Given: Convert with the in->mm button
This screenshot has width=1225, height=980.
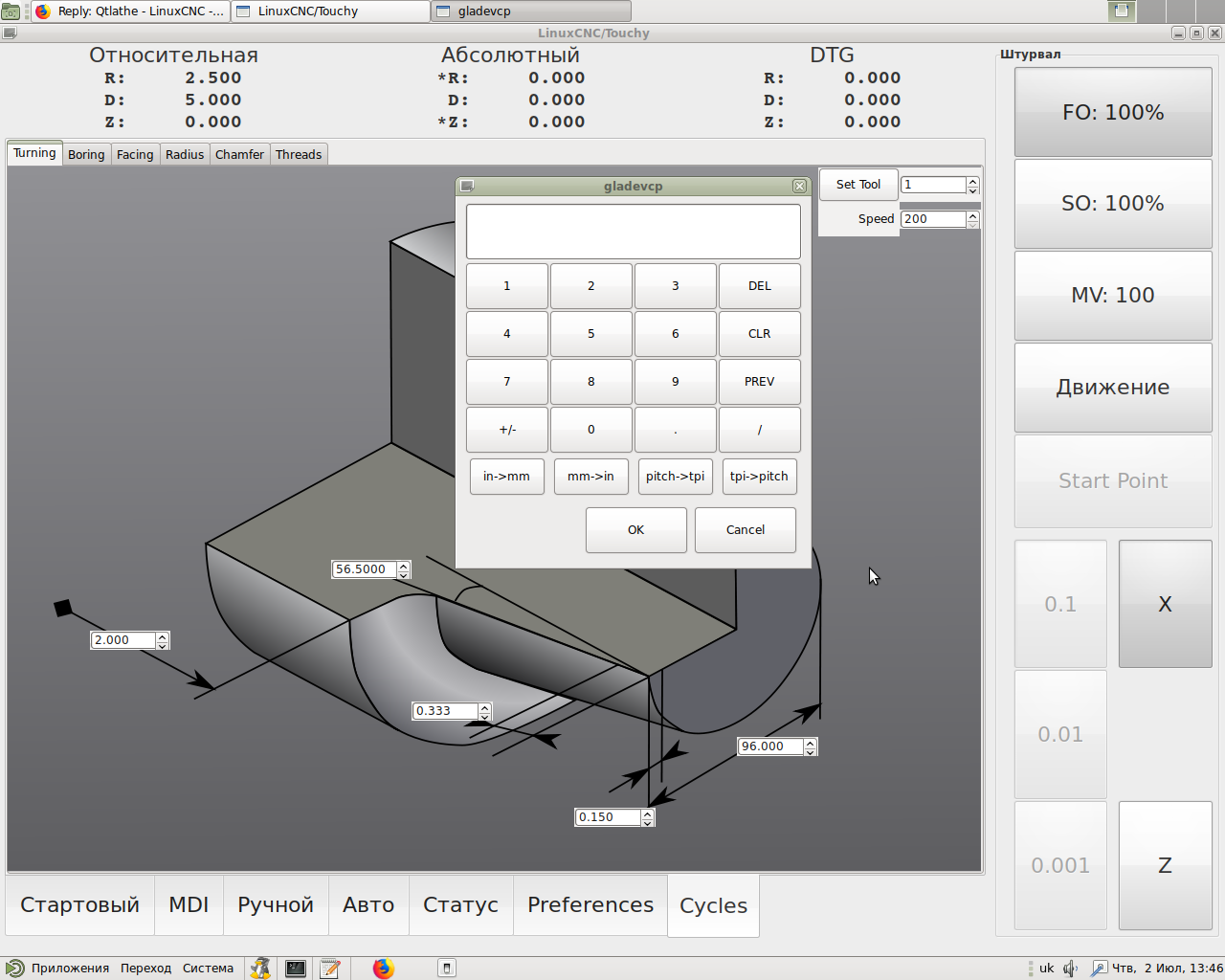Looking at the screenshot, I should tap(507, 477).
